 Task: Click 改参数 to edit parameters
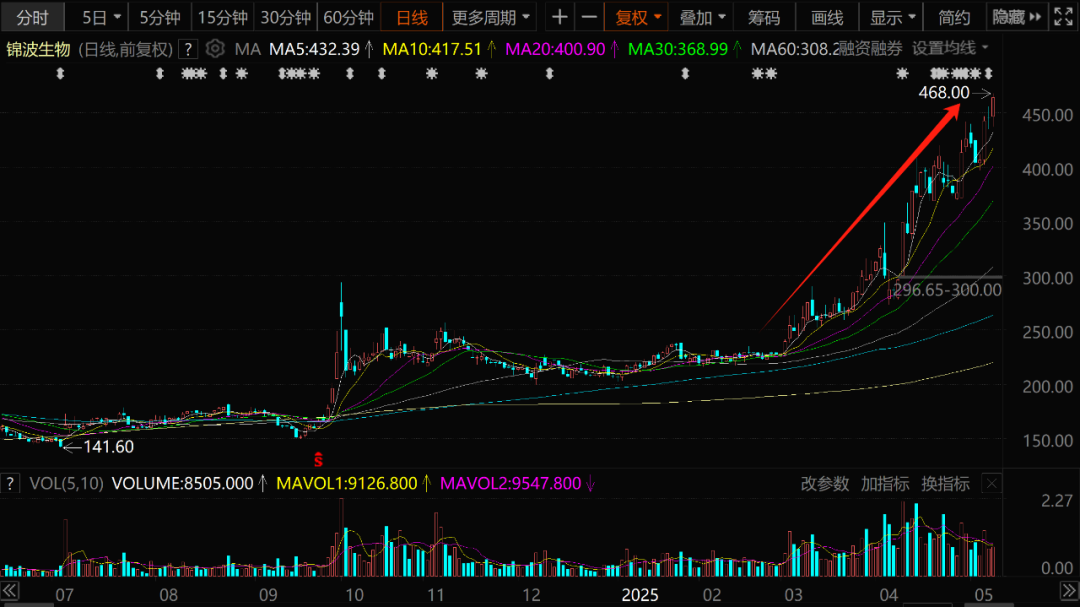coord(824,484)
